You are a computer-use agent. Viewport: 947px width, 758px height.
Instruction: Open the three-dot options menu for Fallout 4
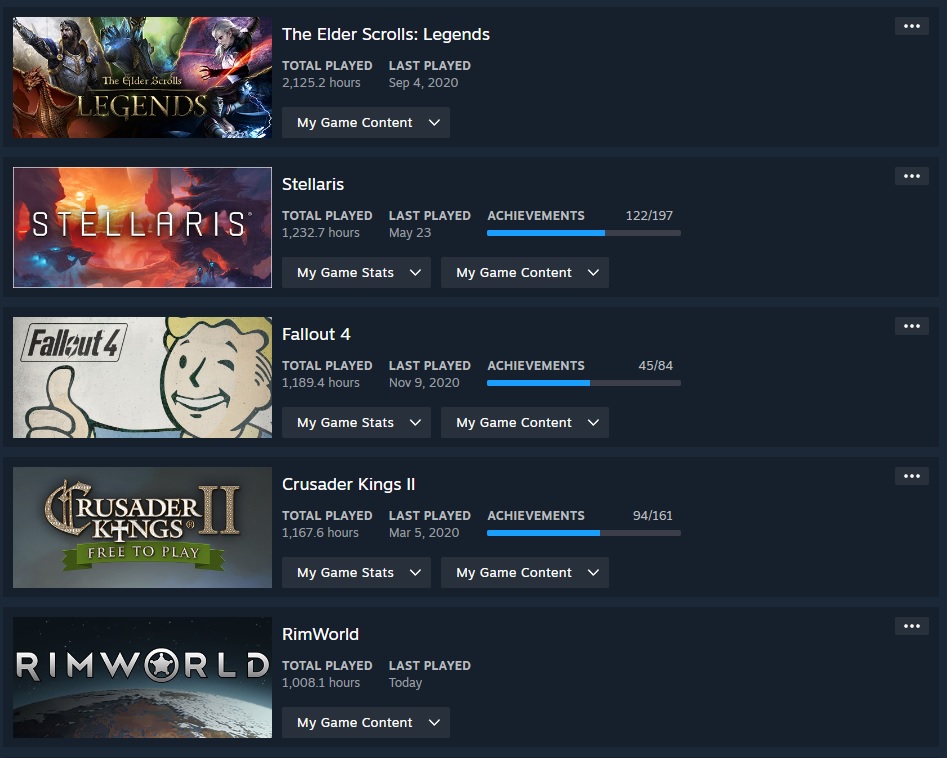(x=911, y=326)
